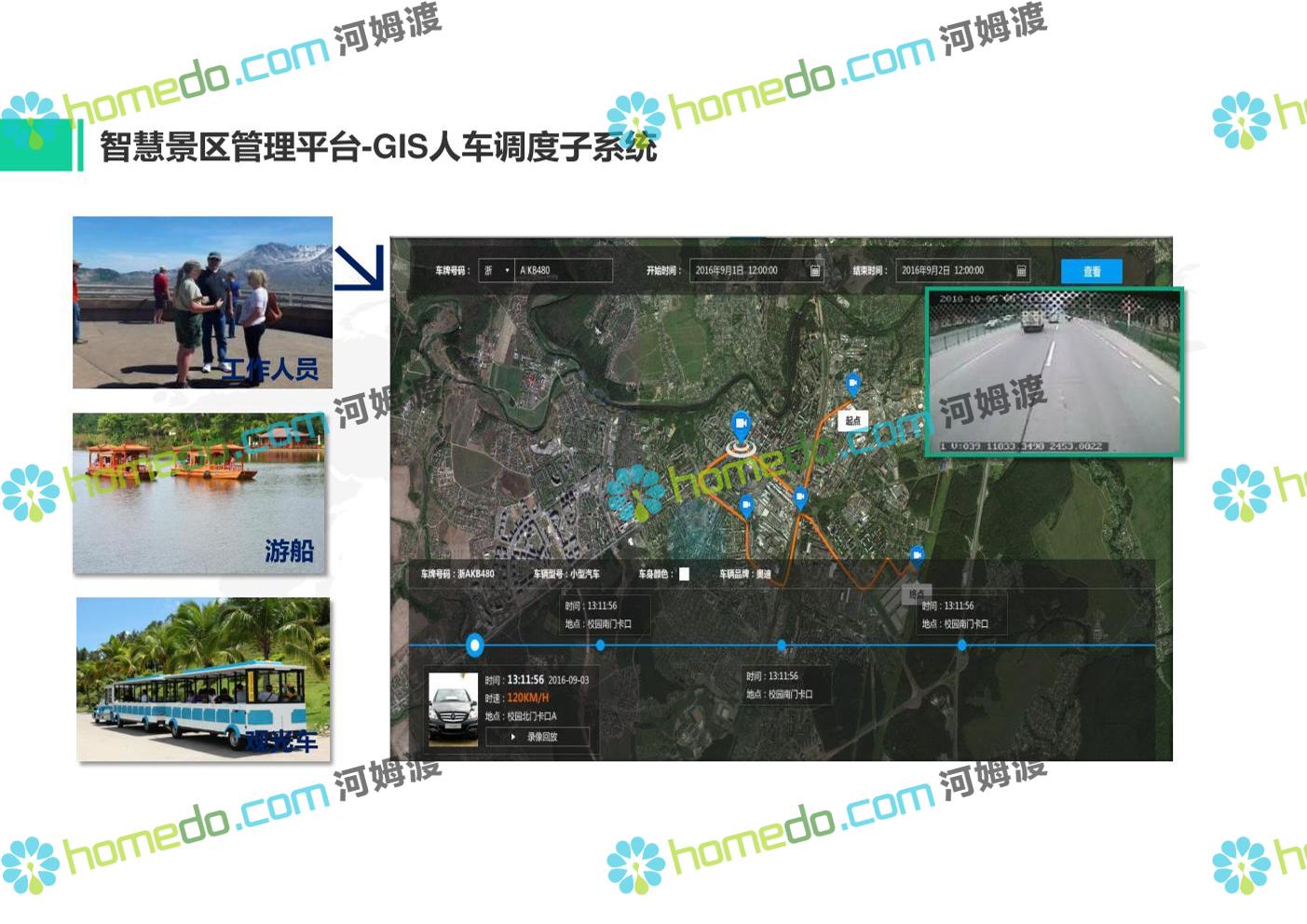This screenshot has height=924, width=1307.
Task: Open the calendar icon in the 结束时间 field
Action: (1021, 271)
